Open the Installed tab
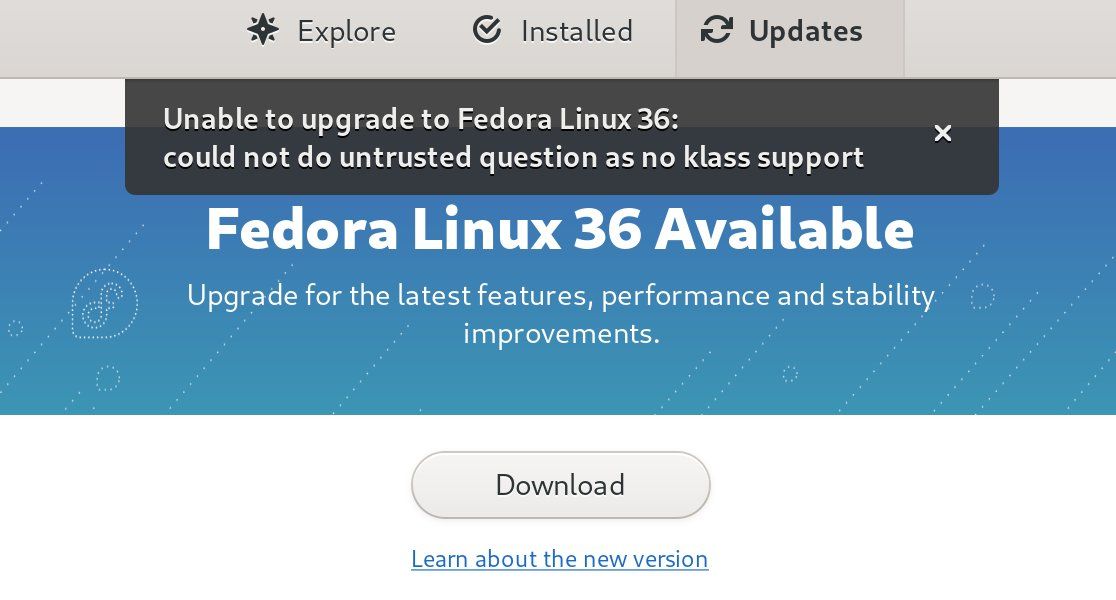 [x=576, y=32]
